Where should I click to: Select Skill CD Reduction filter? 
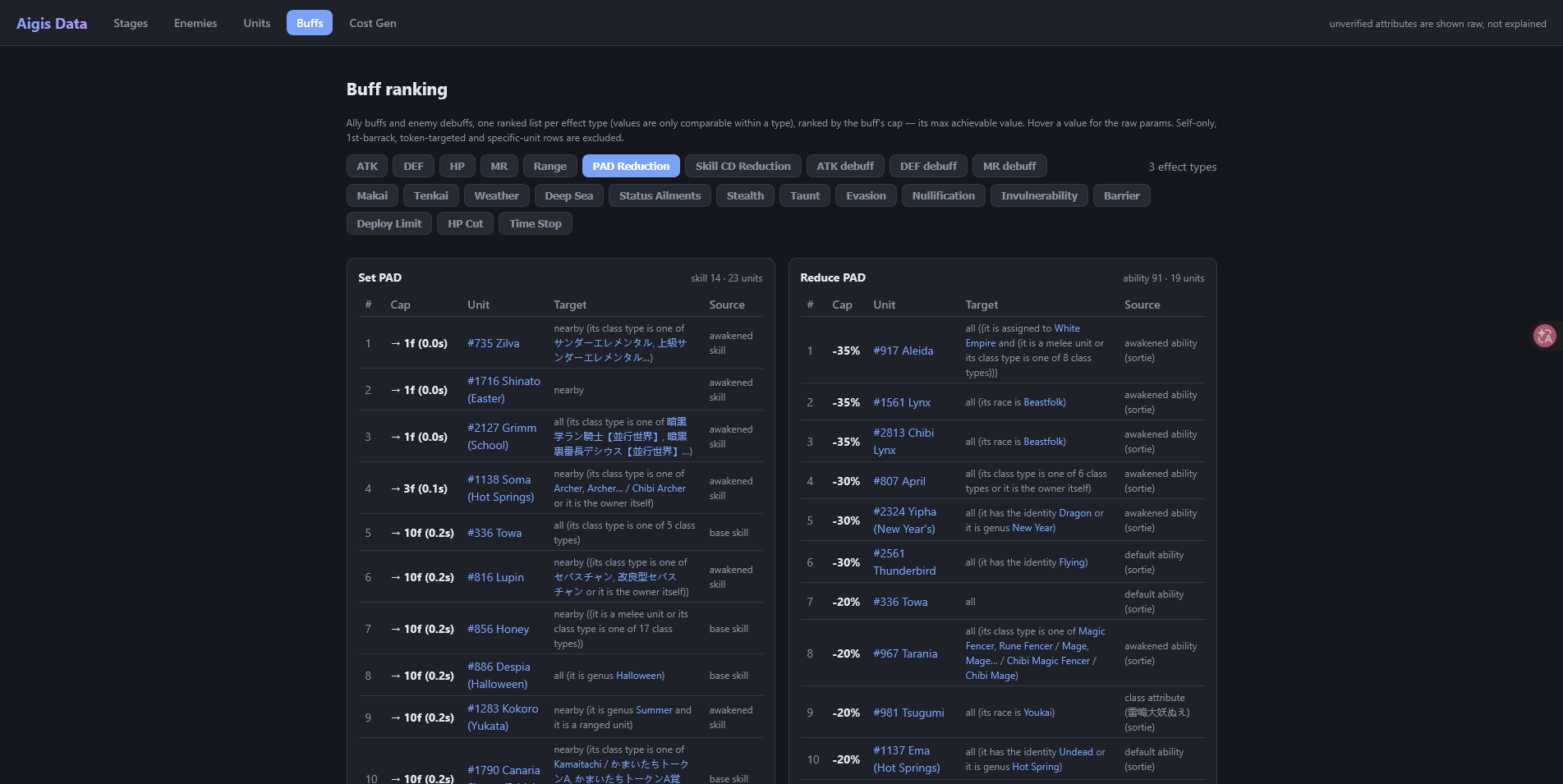(x=743, y=166)
